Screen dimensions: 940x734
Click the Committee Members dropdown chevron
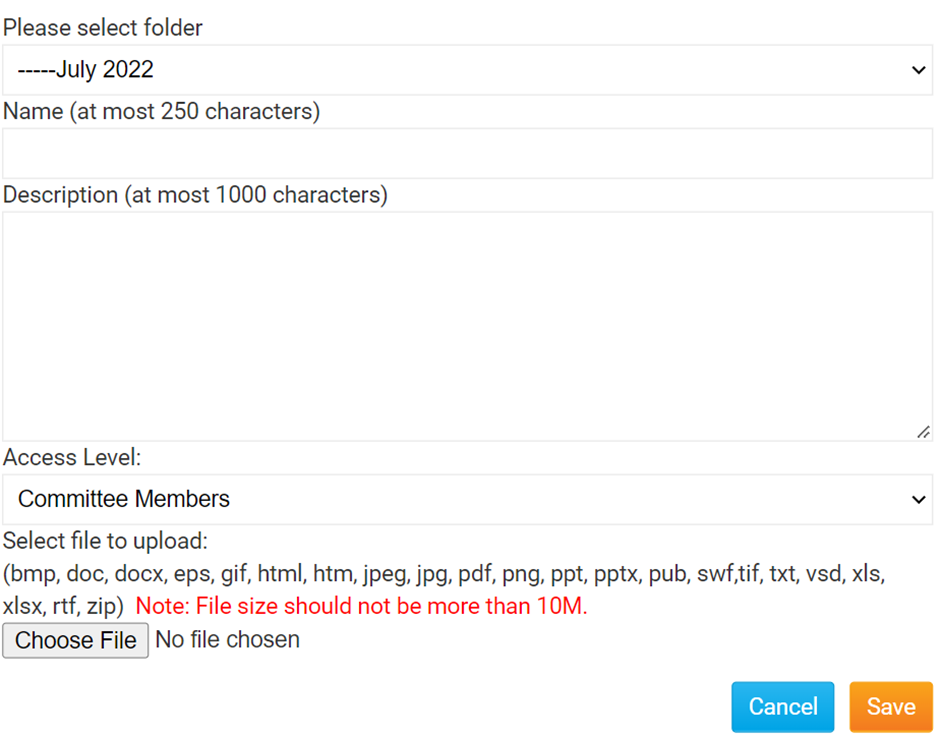tap(918, 499)
